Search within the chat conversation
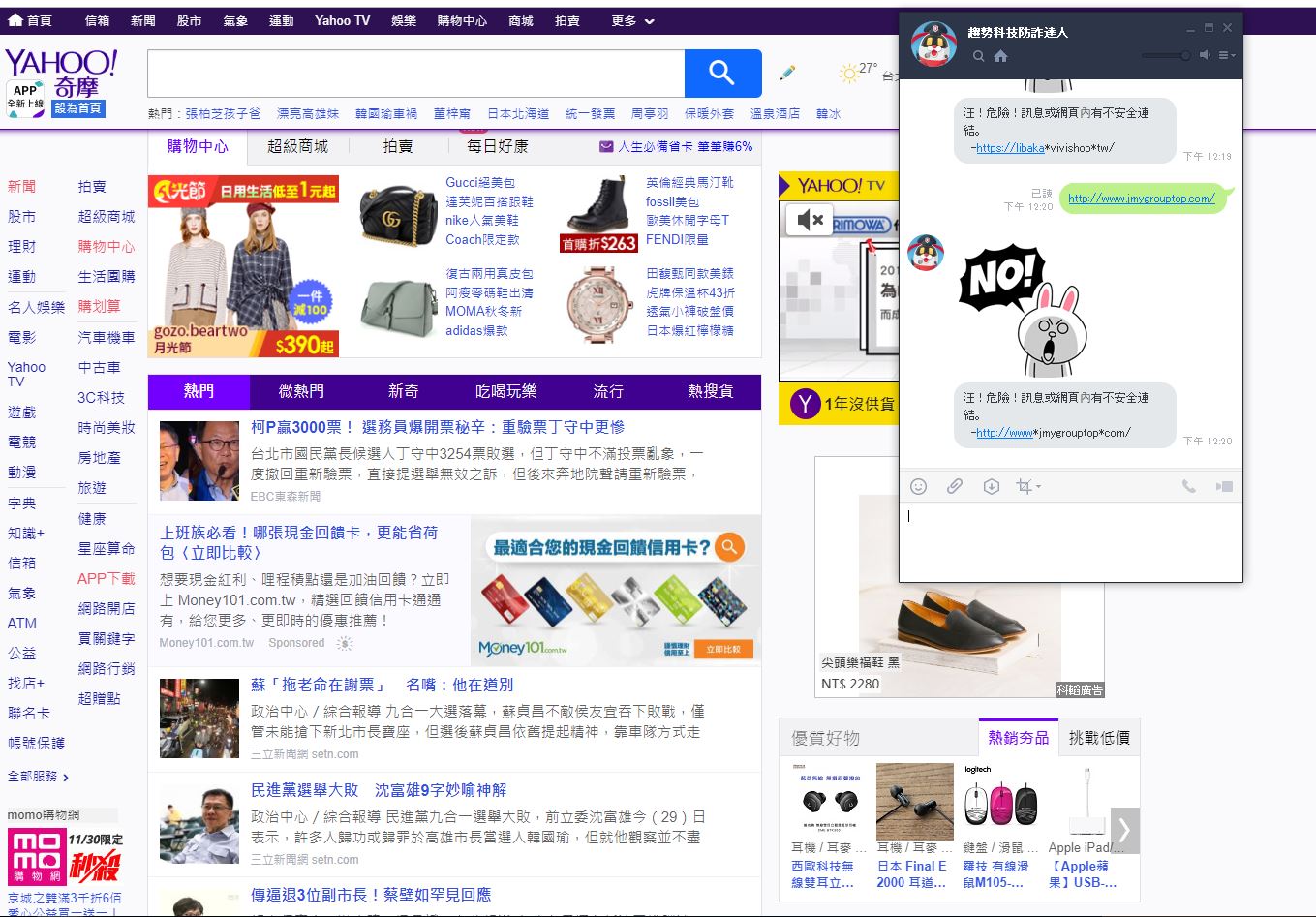The width and height of the screenshot is (1316, 917). click(978, 56)
